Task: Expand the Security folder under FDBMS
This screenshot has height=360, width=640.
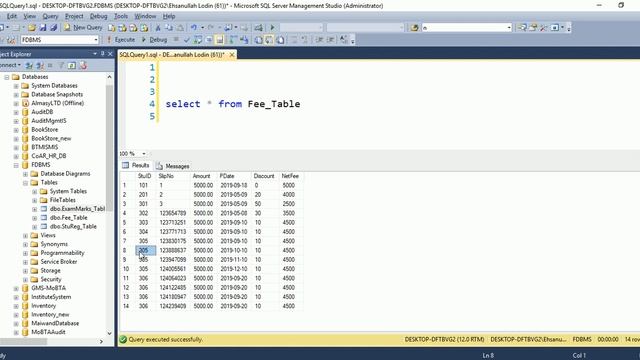Action: click(x=25, y=279)
